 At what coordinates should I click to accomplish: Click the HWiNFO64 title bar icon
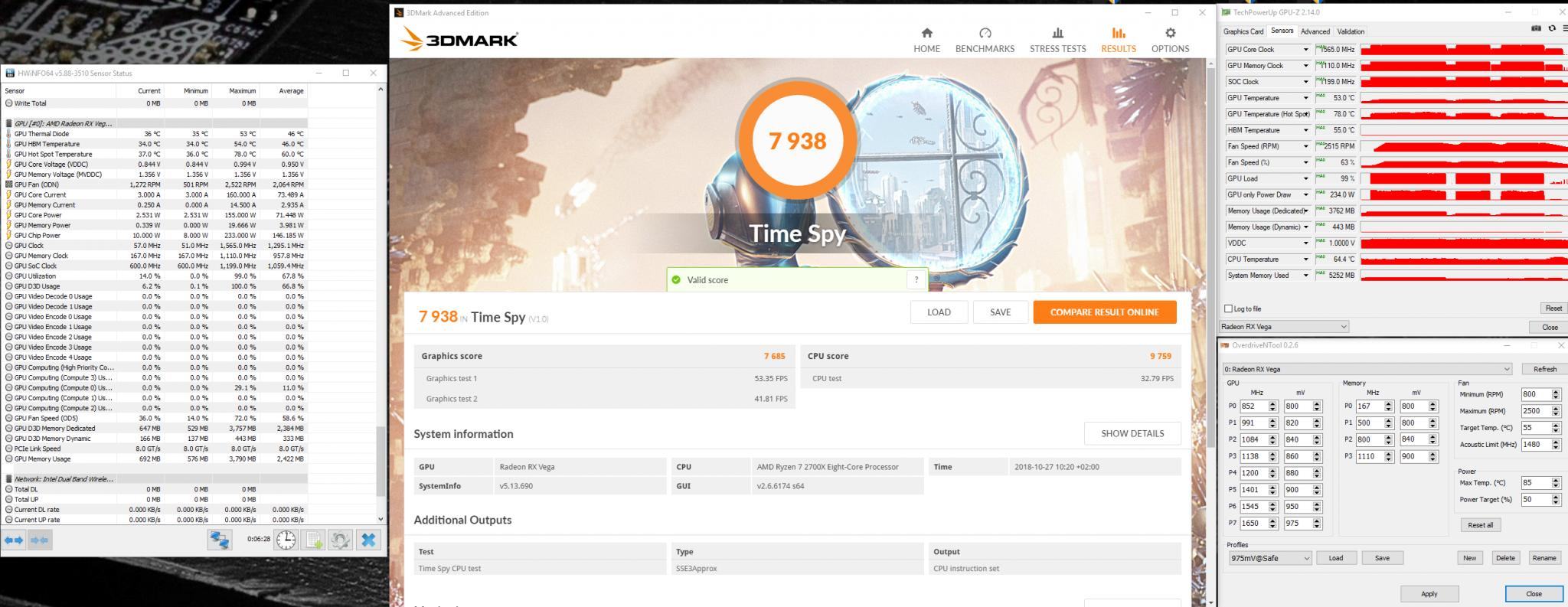10,73
